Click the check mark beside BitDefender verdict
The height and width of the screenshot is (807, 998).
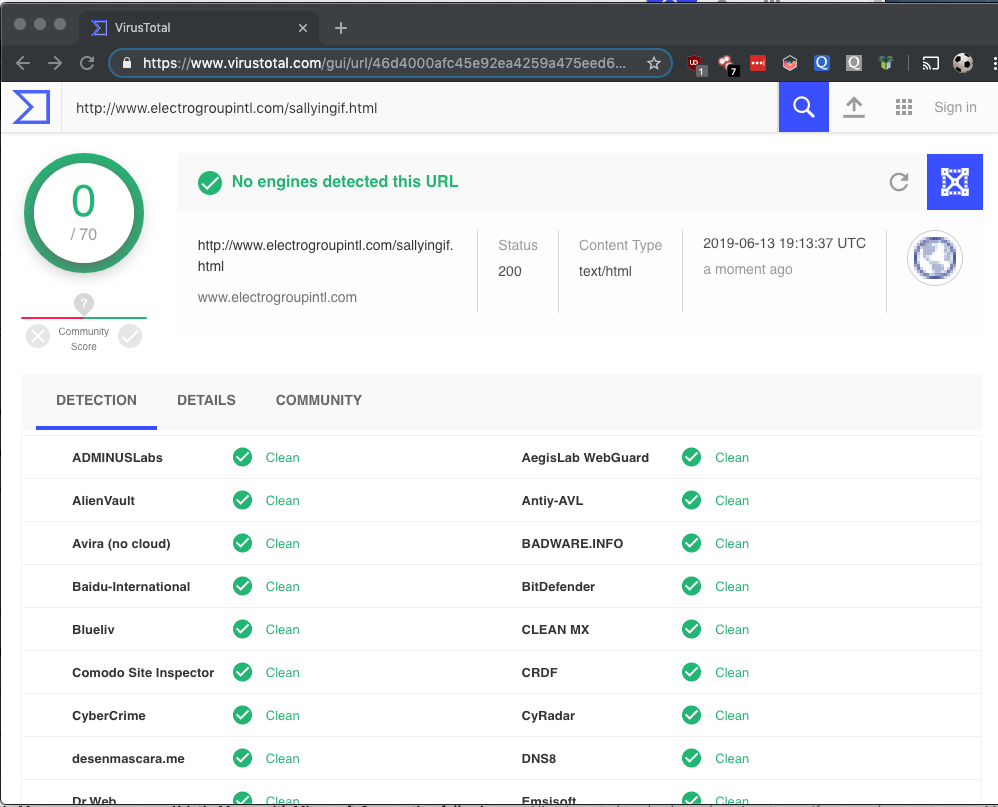pos(691,586)
